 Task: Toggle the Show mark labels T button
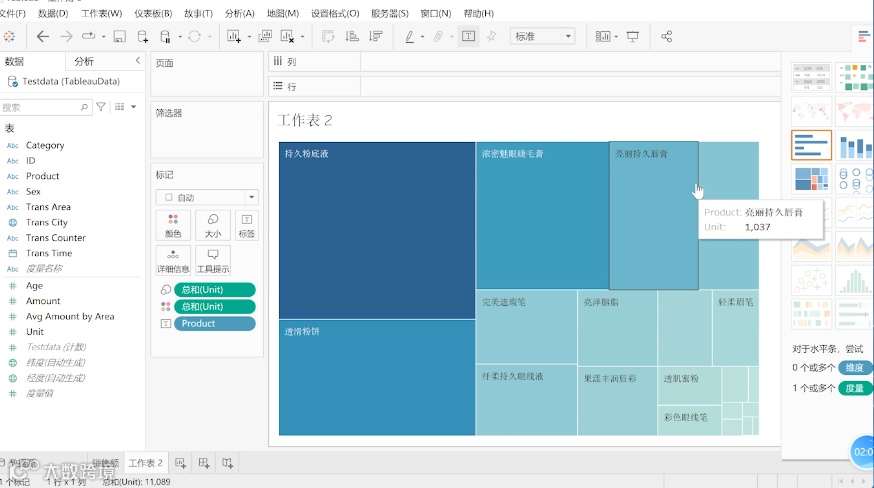click(x=468, y=37)
